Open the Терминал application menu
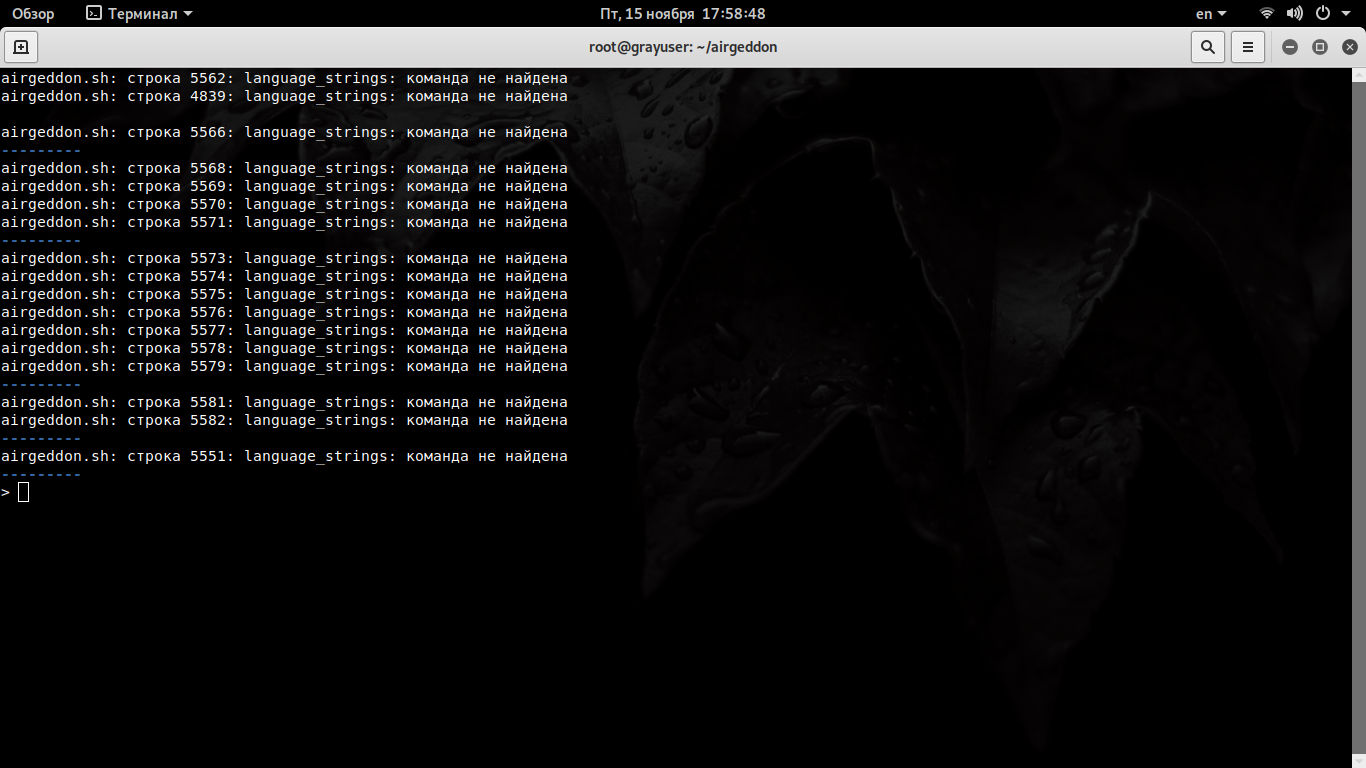Image resolution: width=1366 pixels, height=768 pixels. tap(139, 14)
